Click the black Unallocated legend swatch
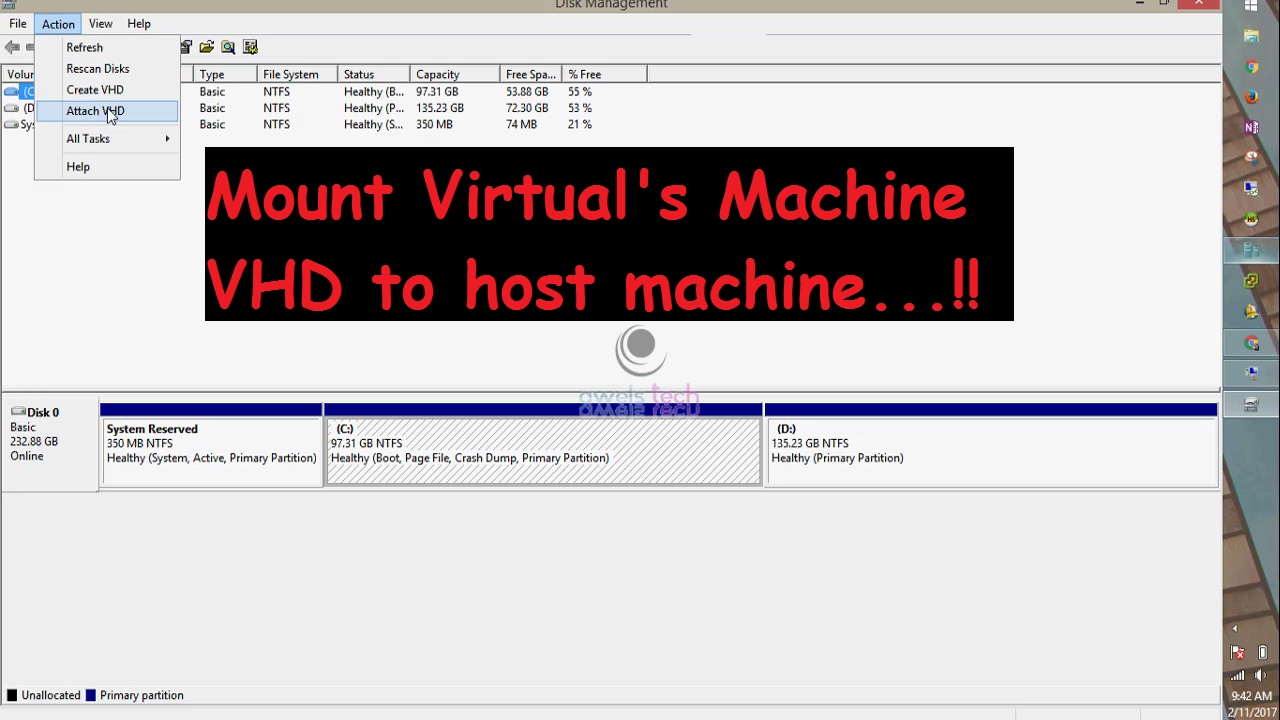Image resolution: width=1280 pixels, height=720 pixels. (x=12, y=695)
